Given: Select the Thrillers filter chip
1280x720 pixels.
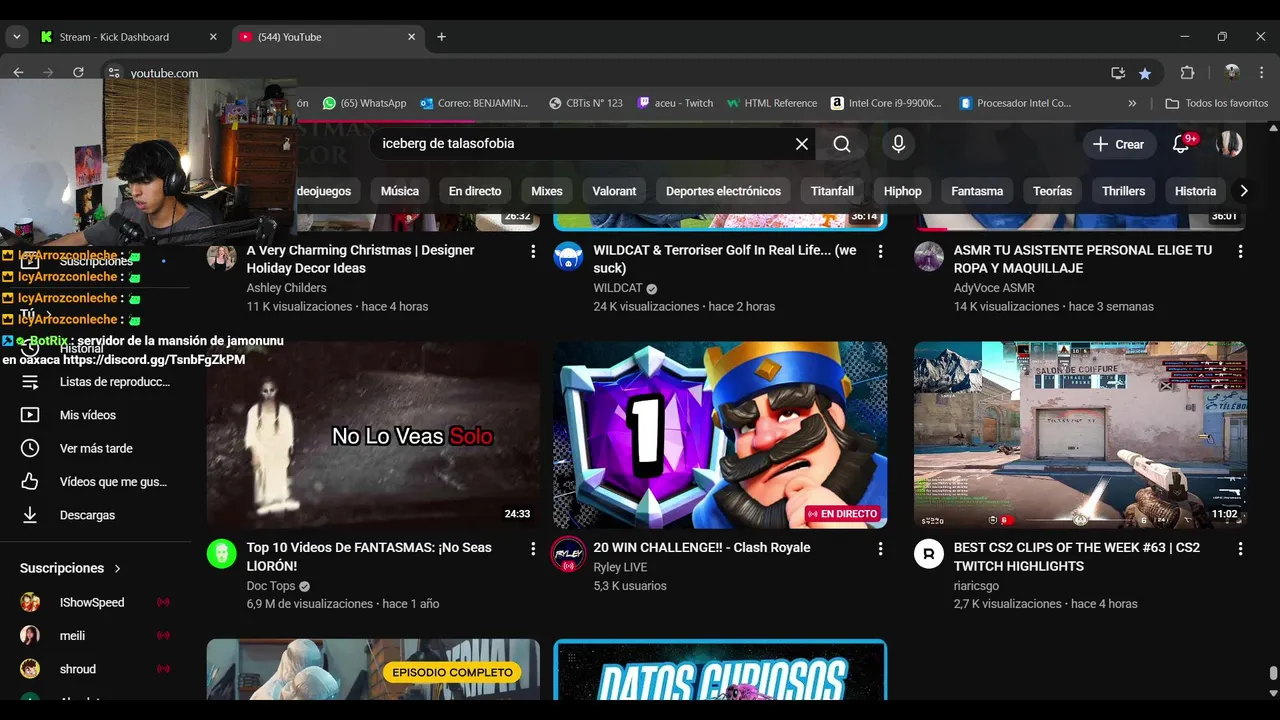Looking at the screenshot, I should pyautogui.click(x=1123, y=191).
